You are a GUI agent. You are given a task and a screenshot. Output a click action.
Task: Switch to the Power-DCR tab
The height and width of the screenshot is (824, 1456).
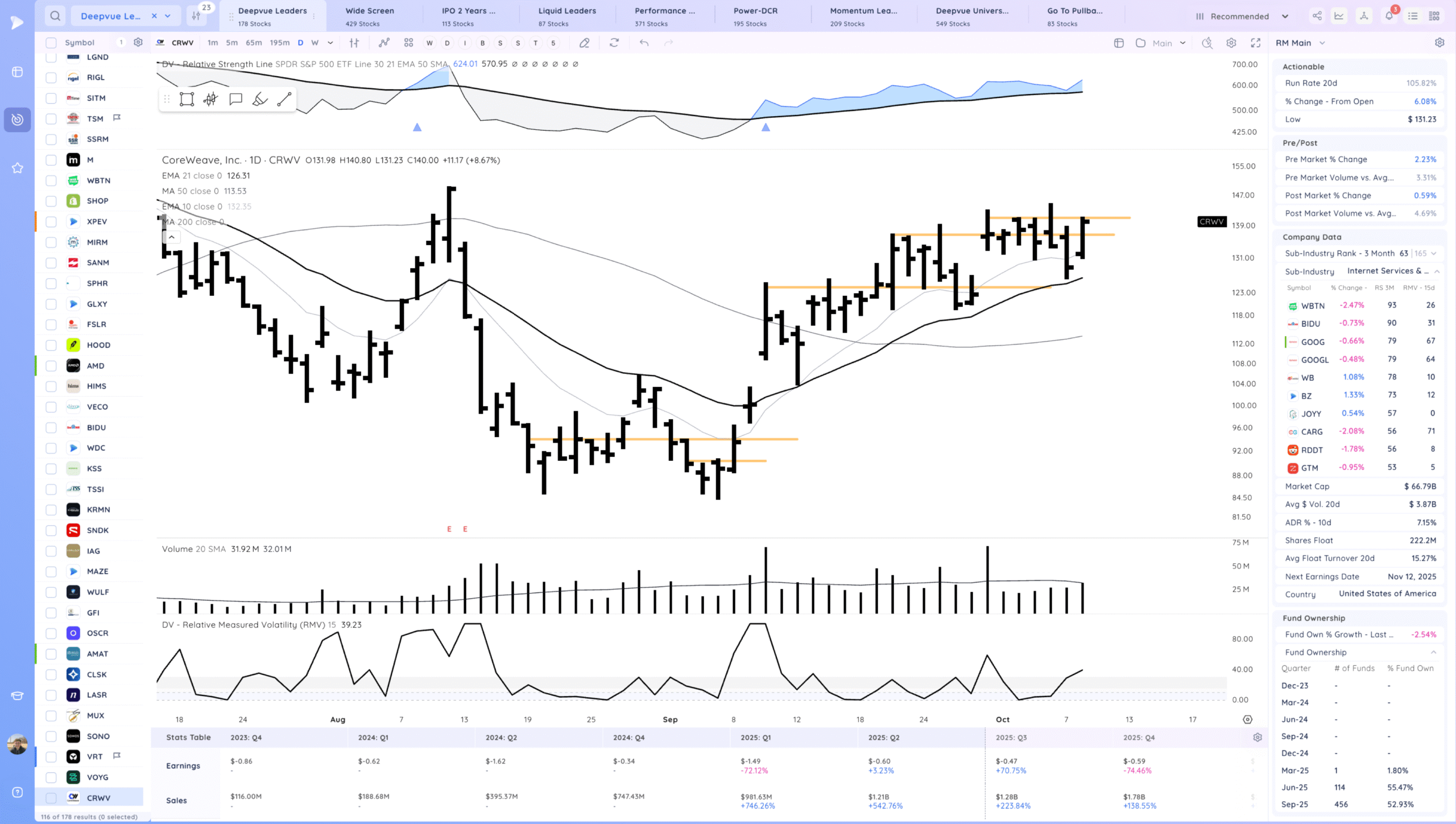tap(755, 16)
